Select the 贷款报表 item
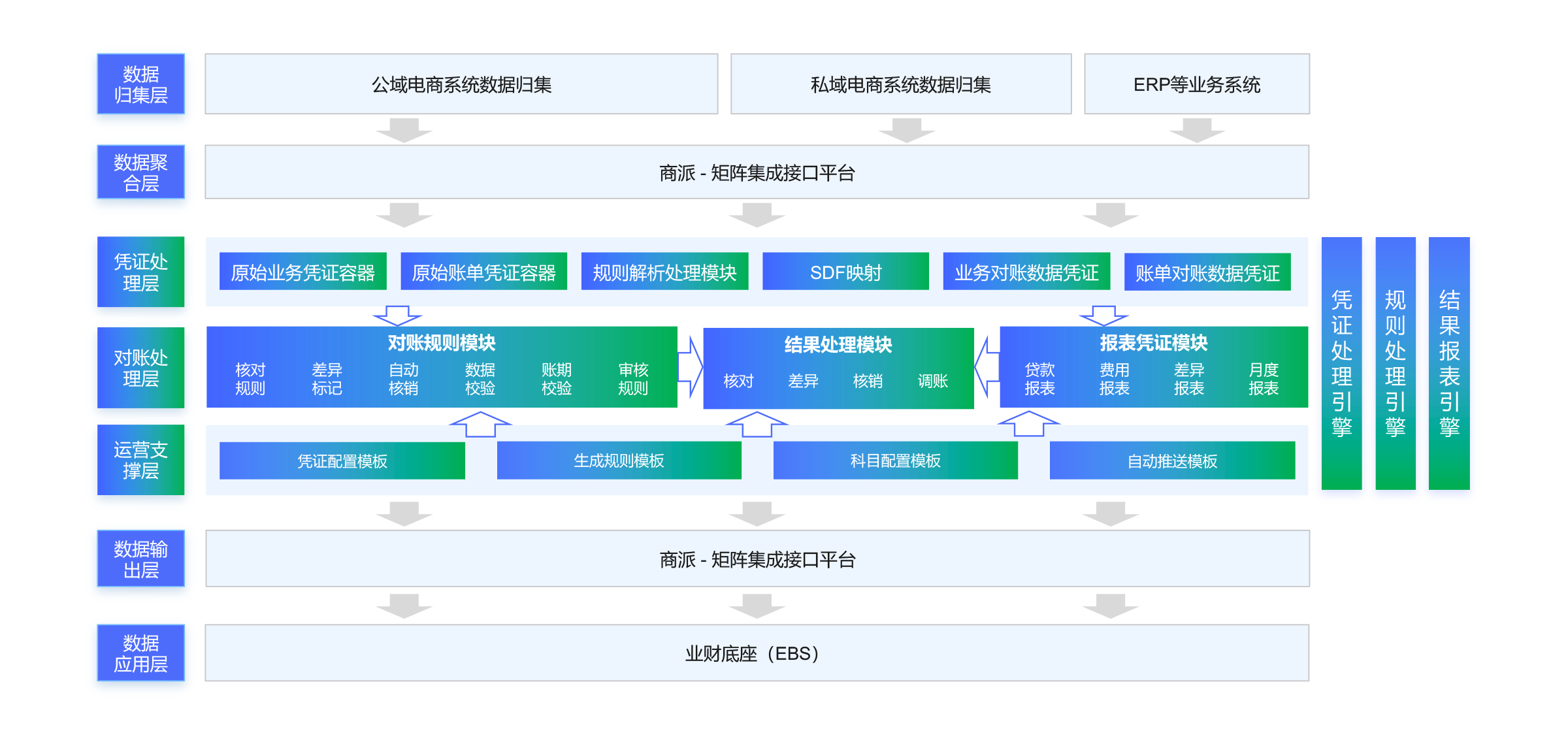 pos(1040,379)
